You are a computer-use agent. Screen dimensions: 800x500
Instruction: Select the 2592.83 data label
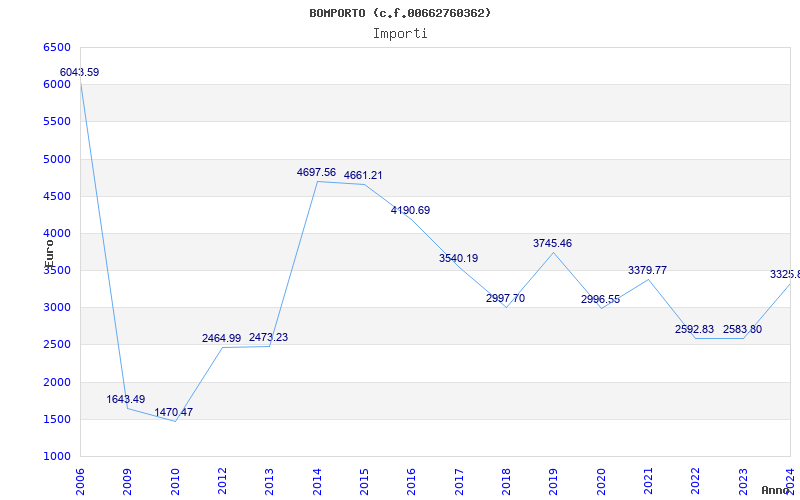click(694, 329)
